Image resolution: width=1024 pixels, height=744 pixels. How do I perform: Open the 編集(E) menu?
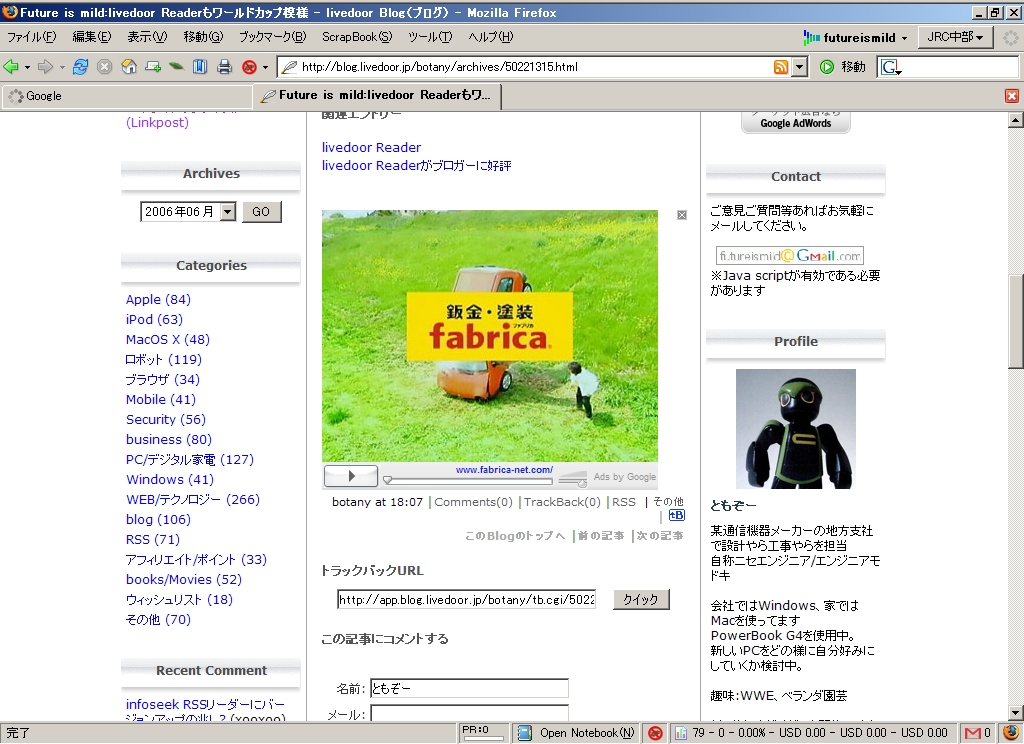(x=91, y=37)
